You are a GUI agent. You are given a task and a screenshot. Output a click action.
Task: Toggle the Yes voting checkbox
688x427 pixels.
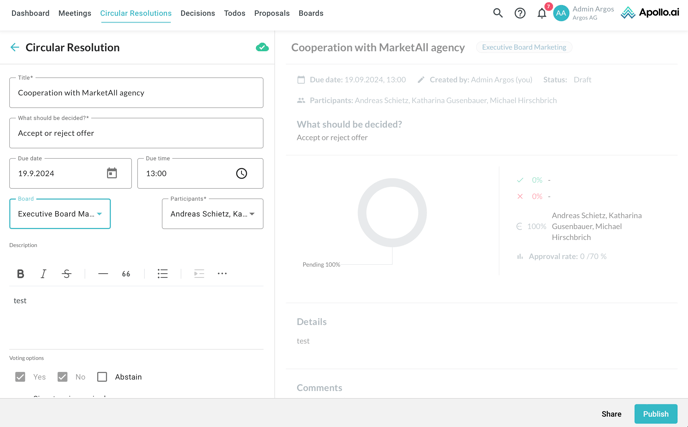pos(20,377)
